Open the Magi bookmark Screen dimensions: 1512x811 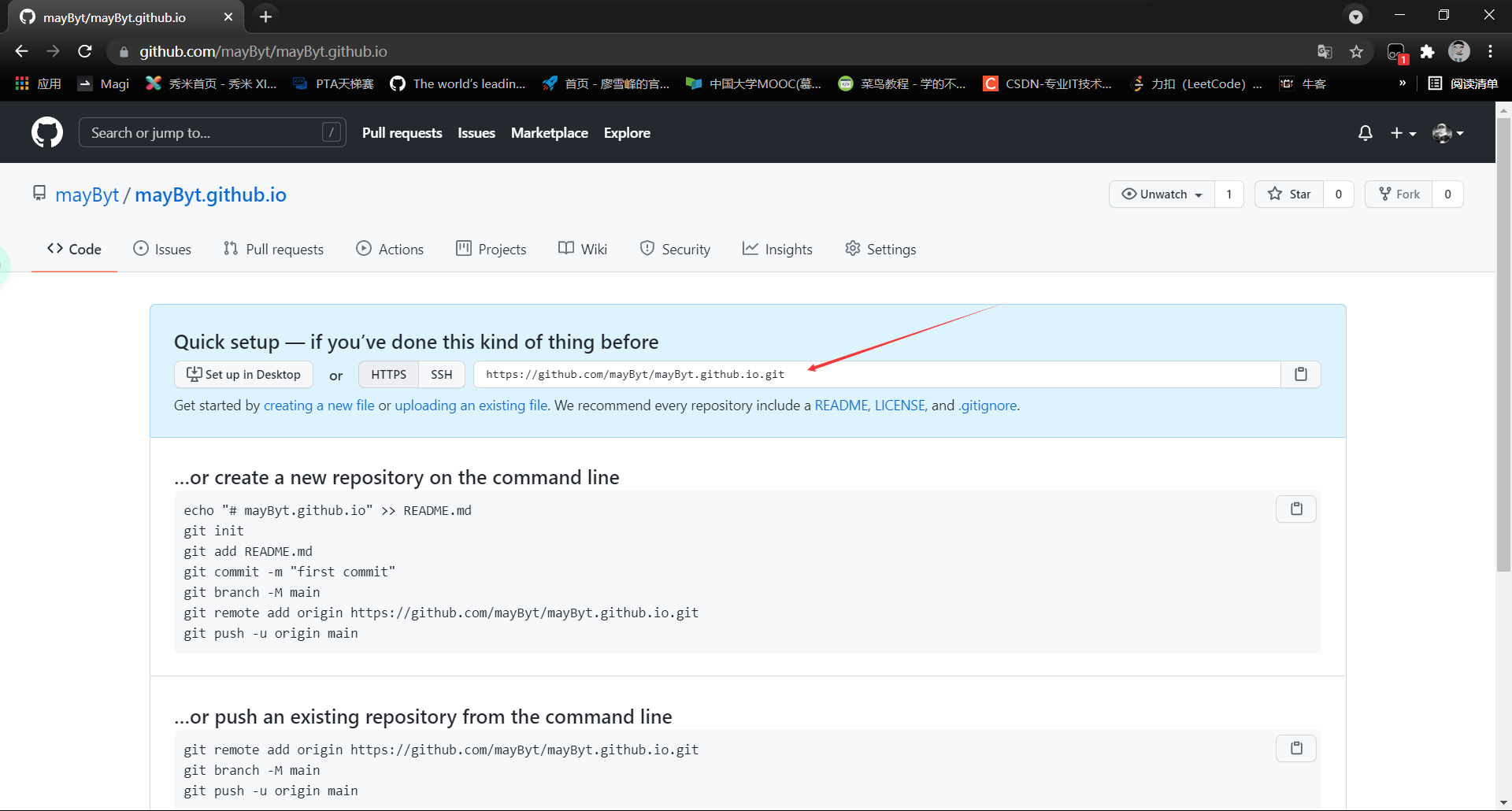(x=104, y=83)
